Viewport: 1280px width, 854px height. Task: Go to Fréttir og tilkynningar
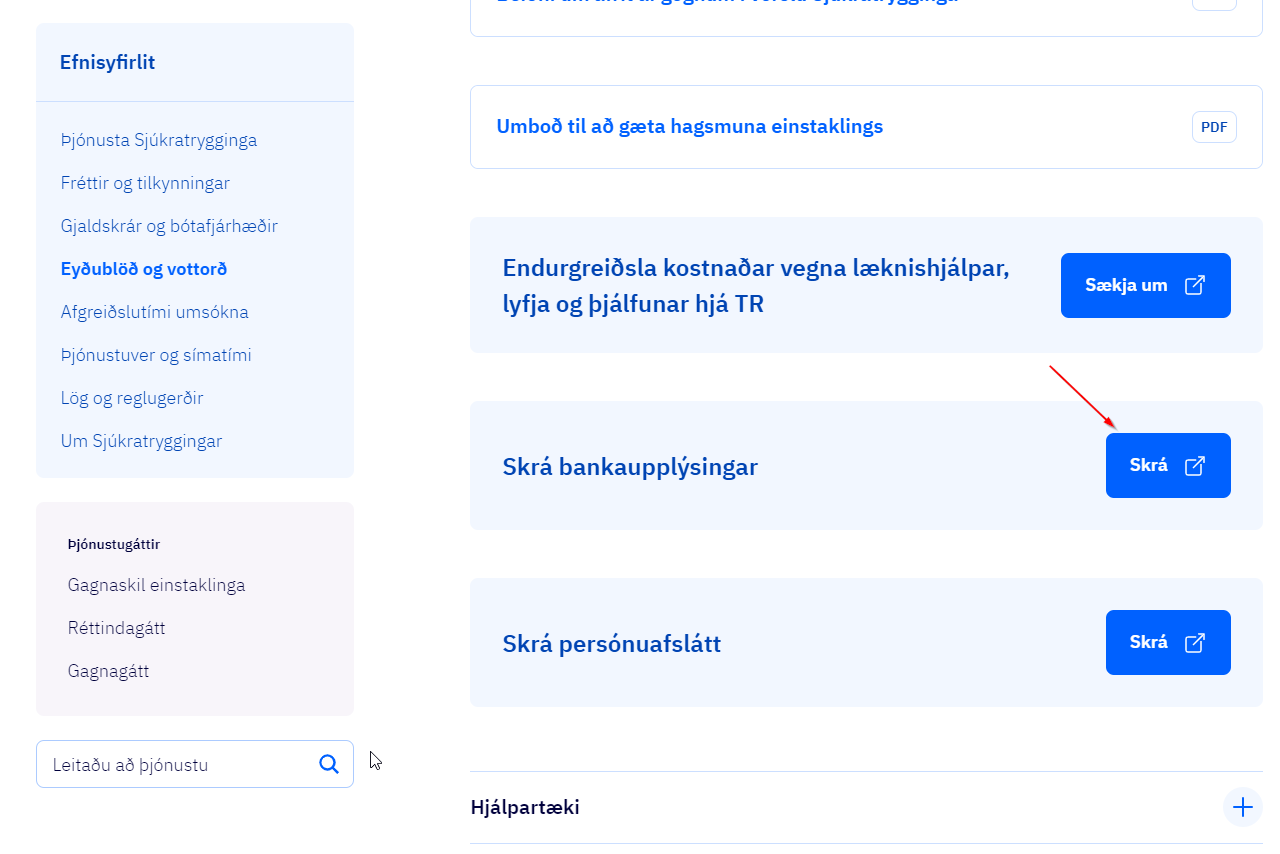coord(145,183)
